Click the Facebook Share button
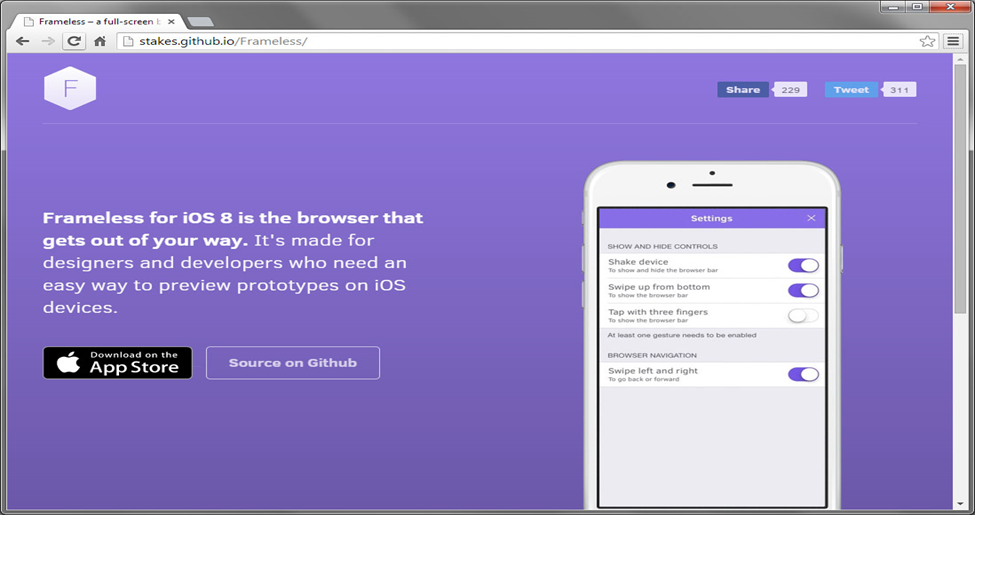The image size is (983, 567). pos(743,90)
